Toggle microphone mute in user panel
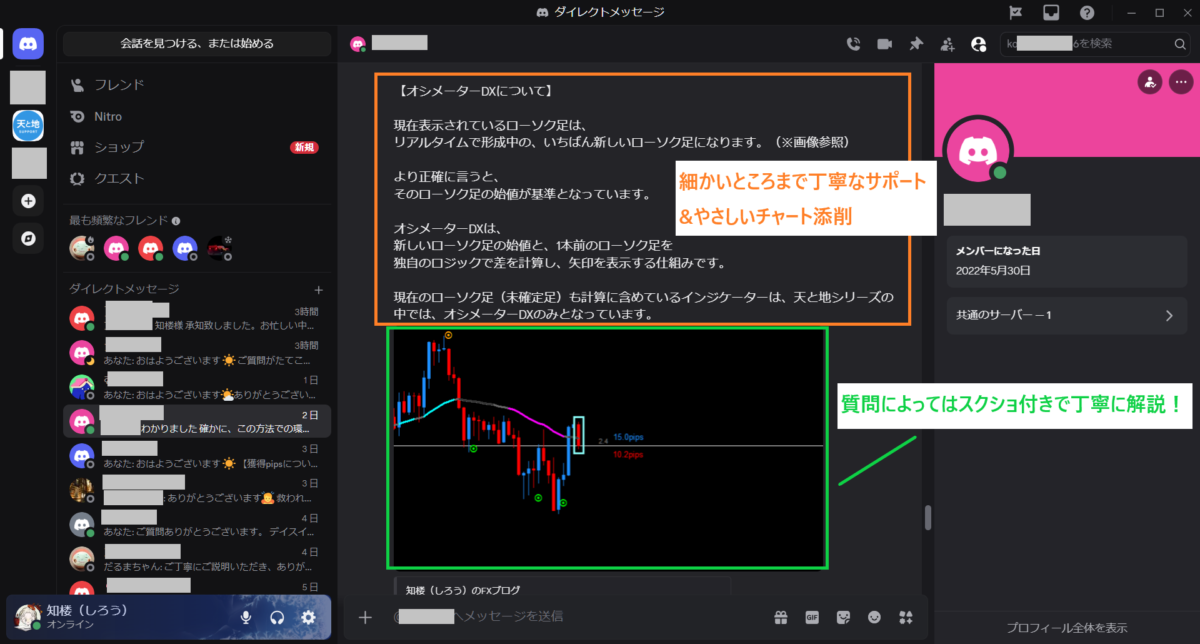Viewport: 1200px width, 644px height. [x=246, y=617]
